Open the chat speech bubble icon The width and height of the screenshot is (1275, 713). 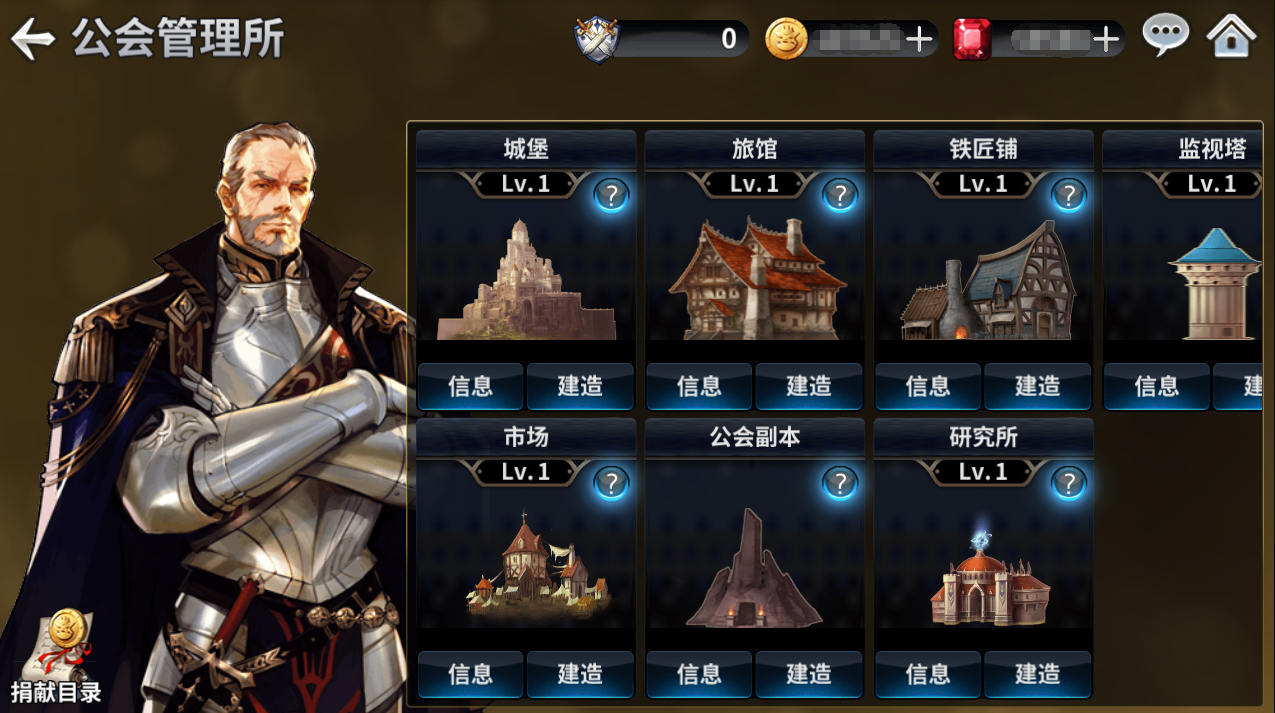click(1166, 36)
